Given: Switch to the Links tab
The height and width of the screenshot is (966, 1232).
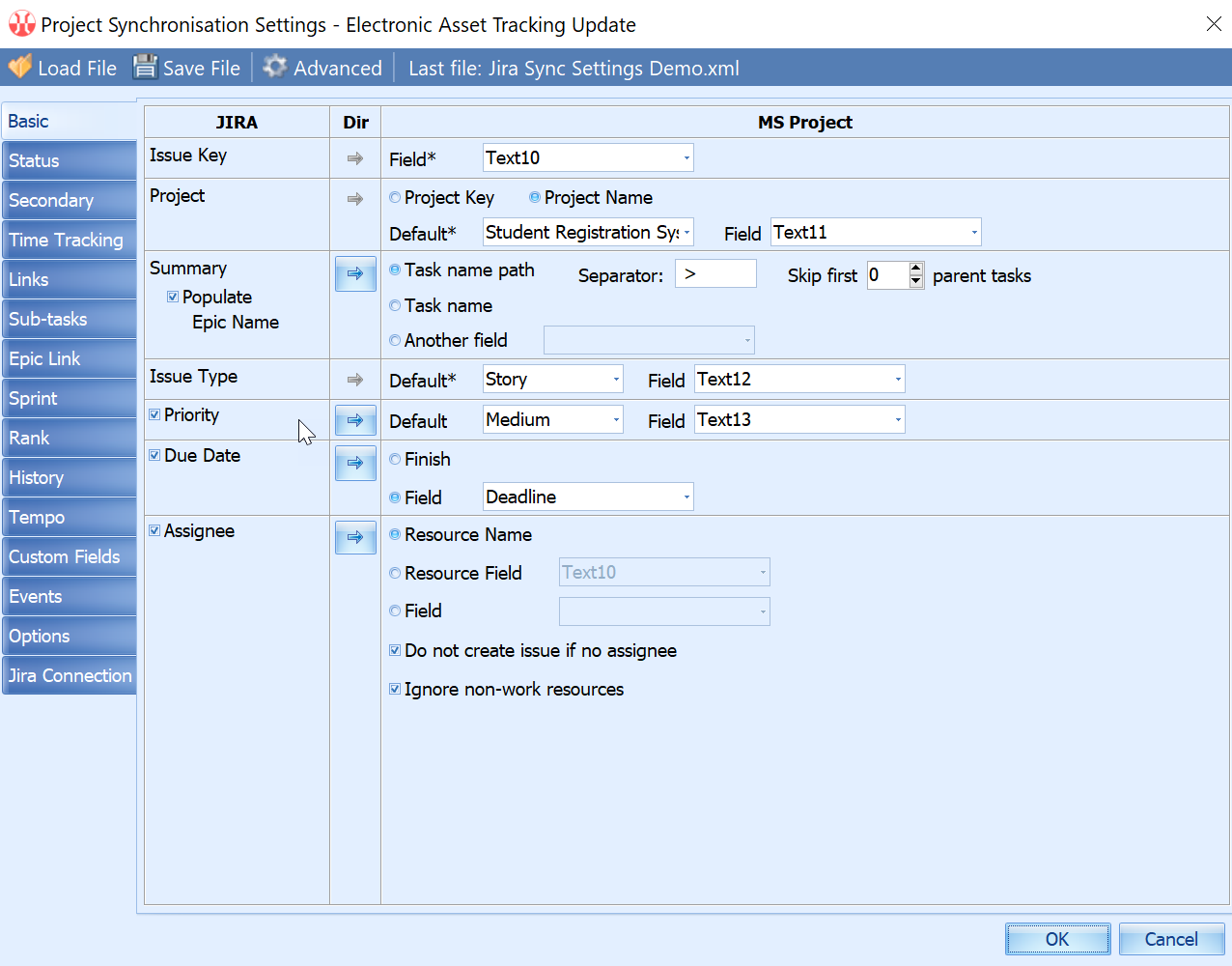Looking at the screenshot, I should 69,279.
